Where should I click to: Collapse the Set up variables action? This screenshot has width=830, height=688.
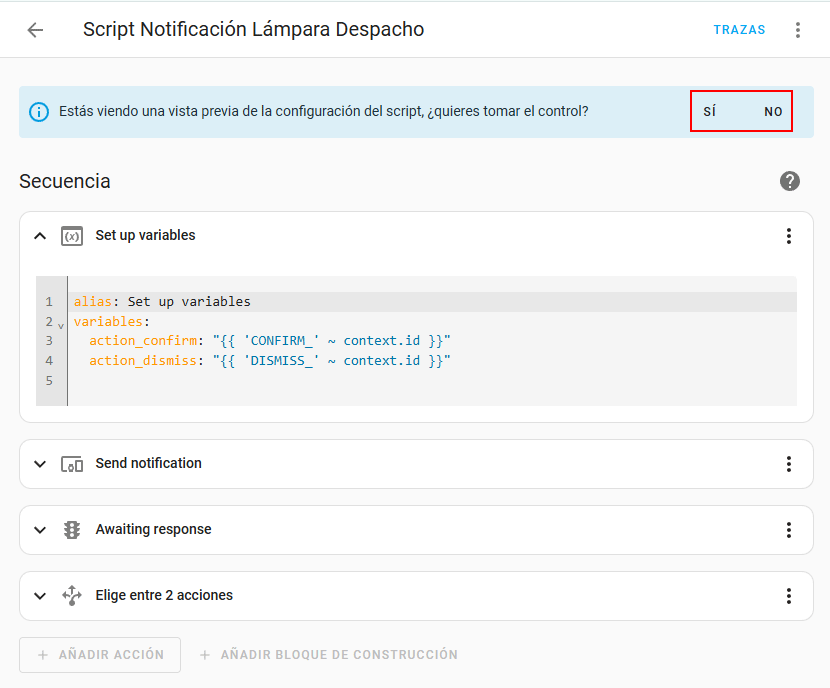click(x=40, y=236)
